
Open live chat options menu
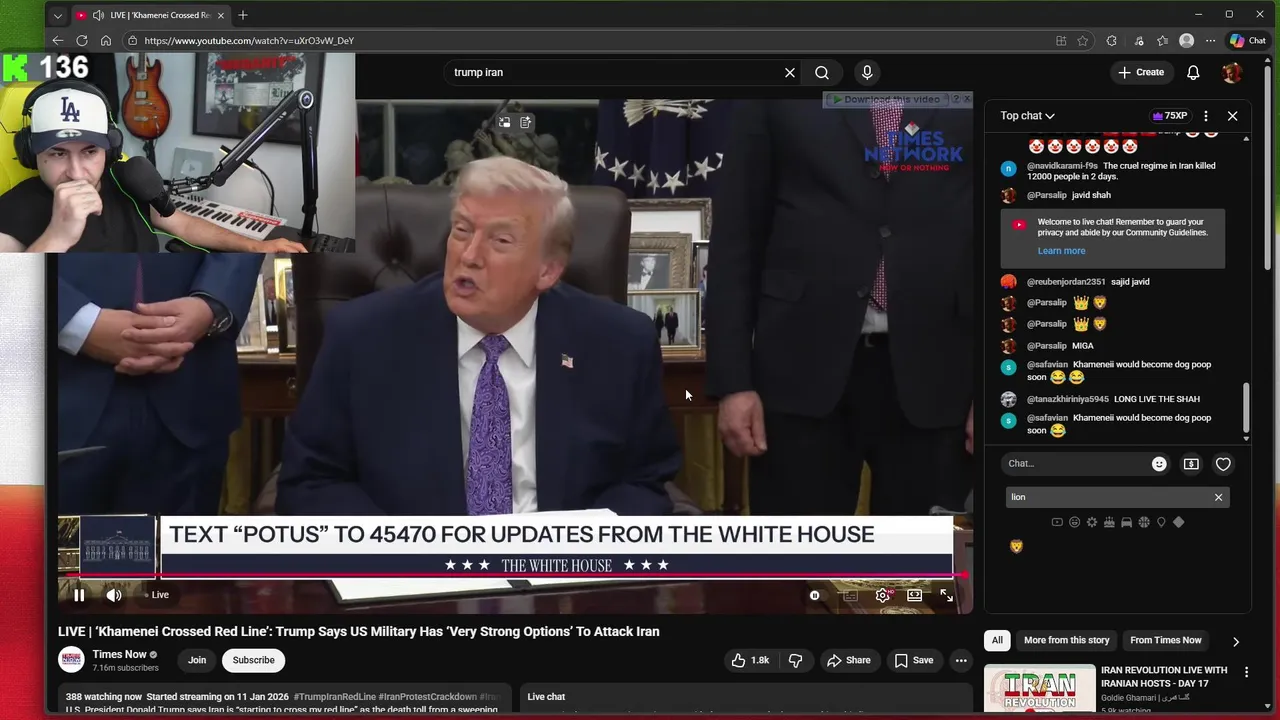tap(1206, 116)
